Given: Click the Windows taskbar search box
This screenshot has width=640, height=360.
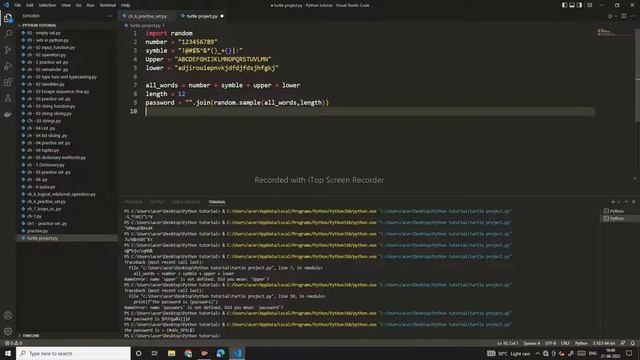Looking at the screenshot, I should point(73,353).
